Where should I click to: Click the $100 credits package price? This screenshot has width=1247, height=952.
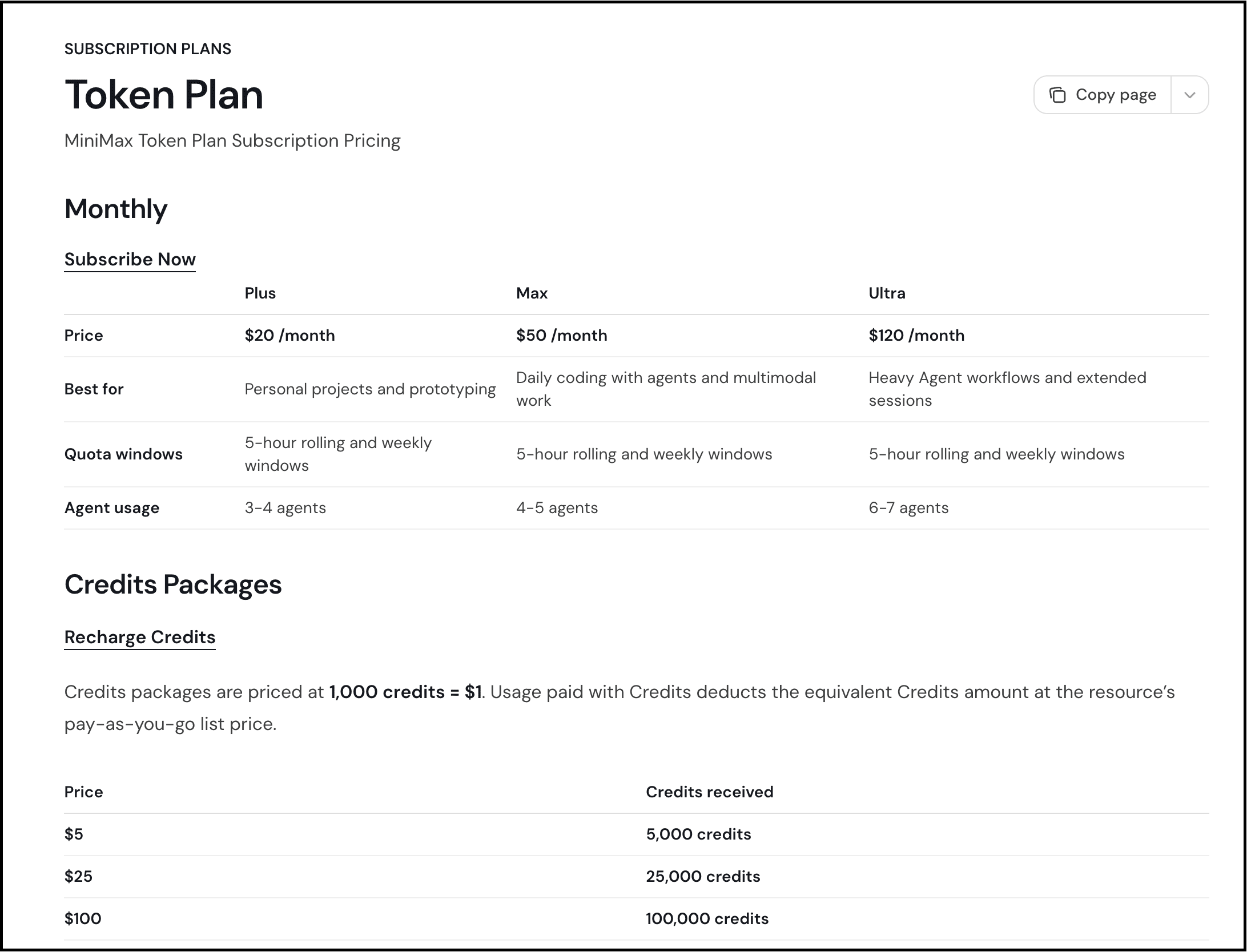(x=83, y=919)
